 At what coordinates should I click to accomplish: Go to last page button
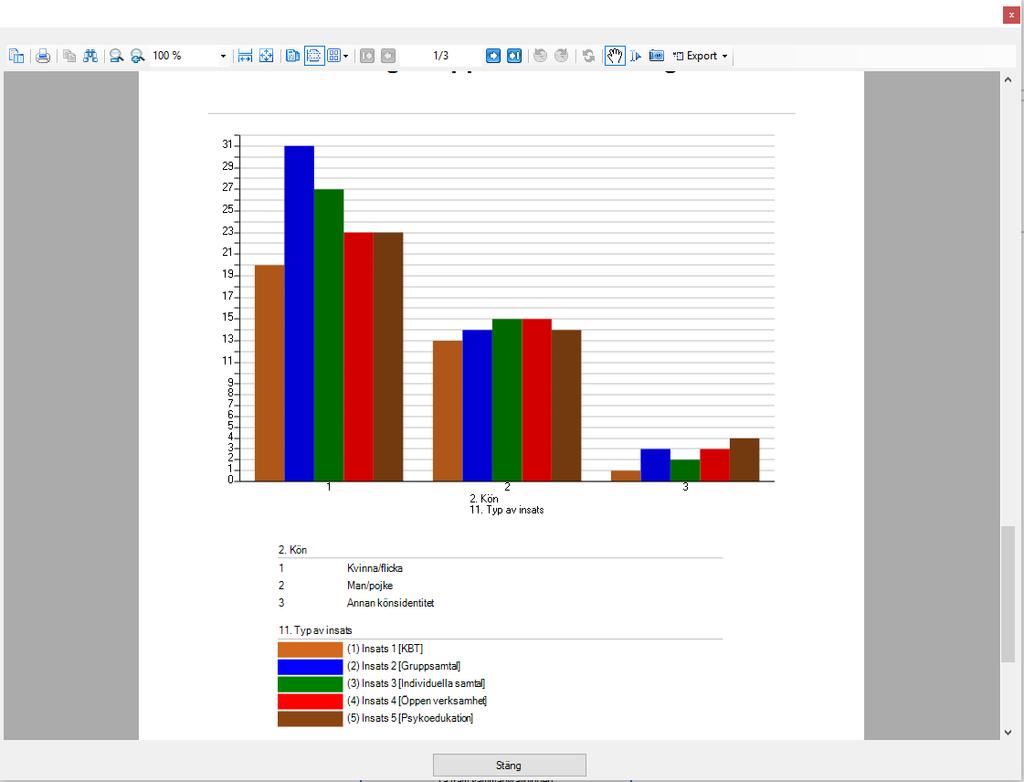pos(514,56)
